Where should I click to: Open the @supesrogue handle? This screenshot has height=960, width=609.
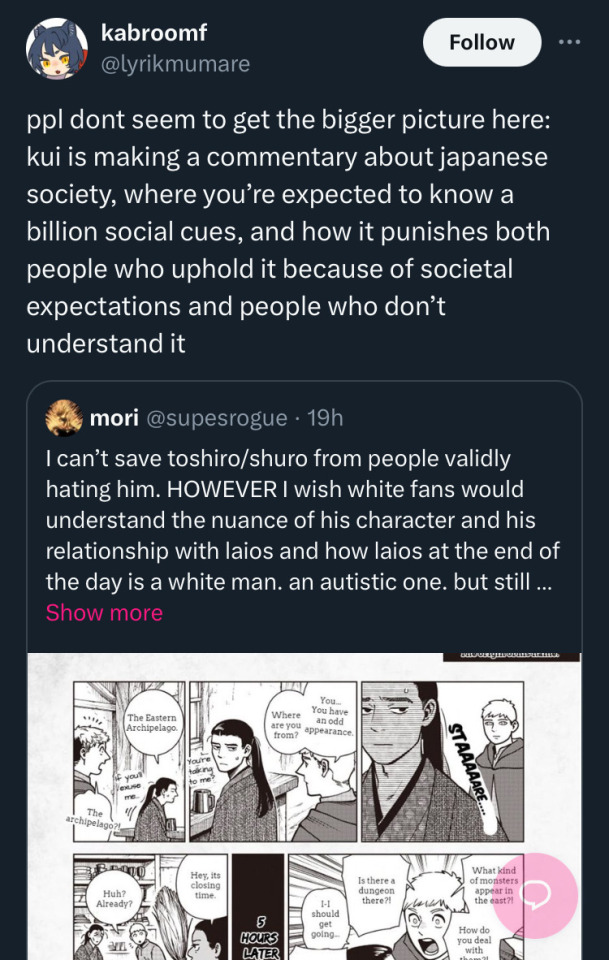[217, 418]
